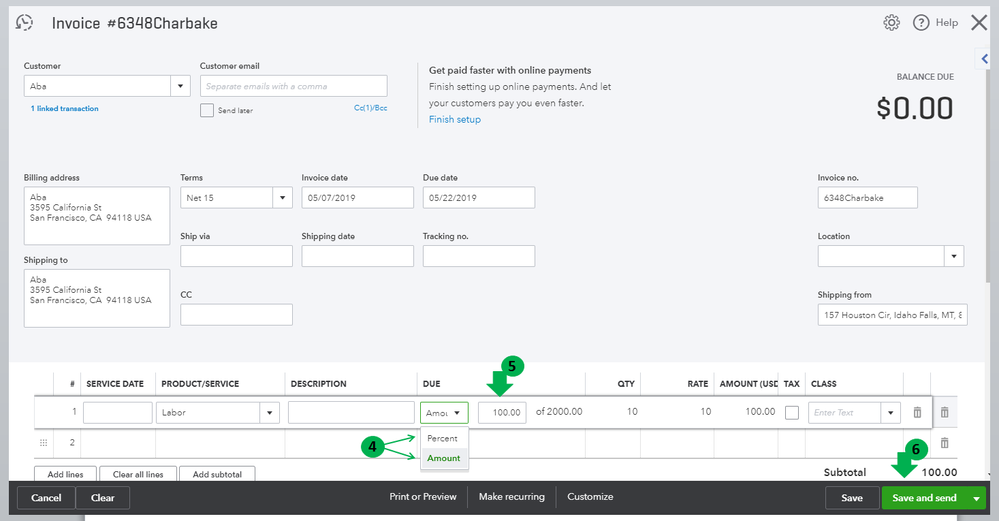Click the Billing address box

click(97, 216)
